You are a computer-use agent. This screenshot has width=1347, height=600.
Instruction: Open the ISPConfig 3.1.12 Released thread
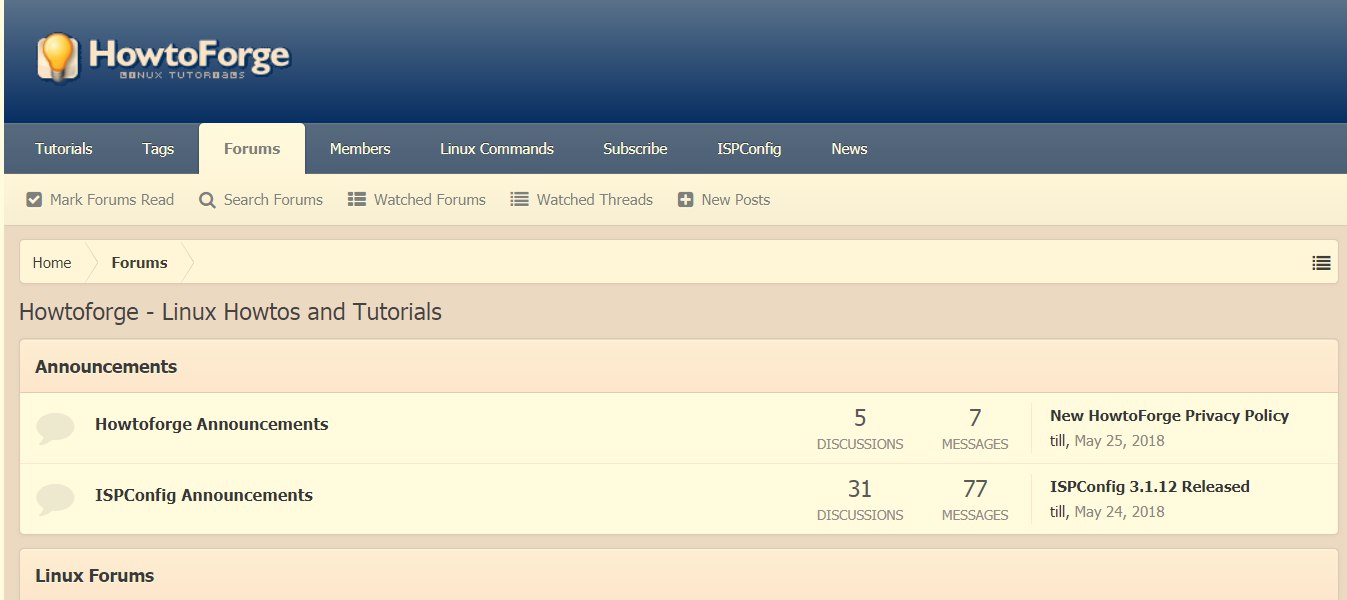click(x=1150, y=487)
